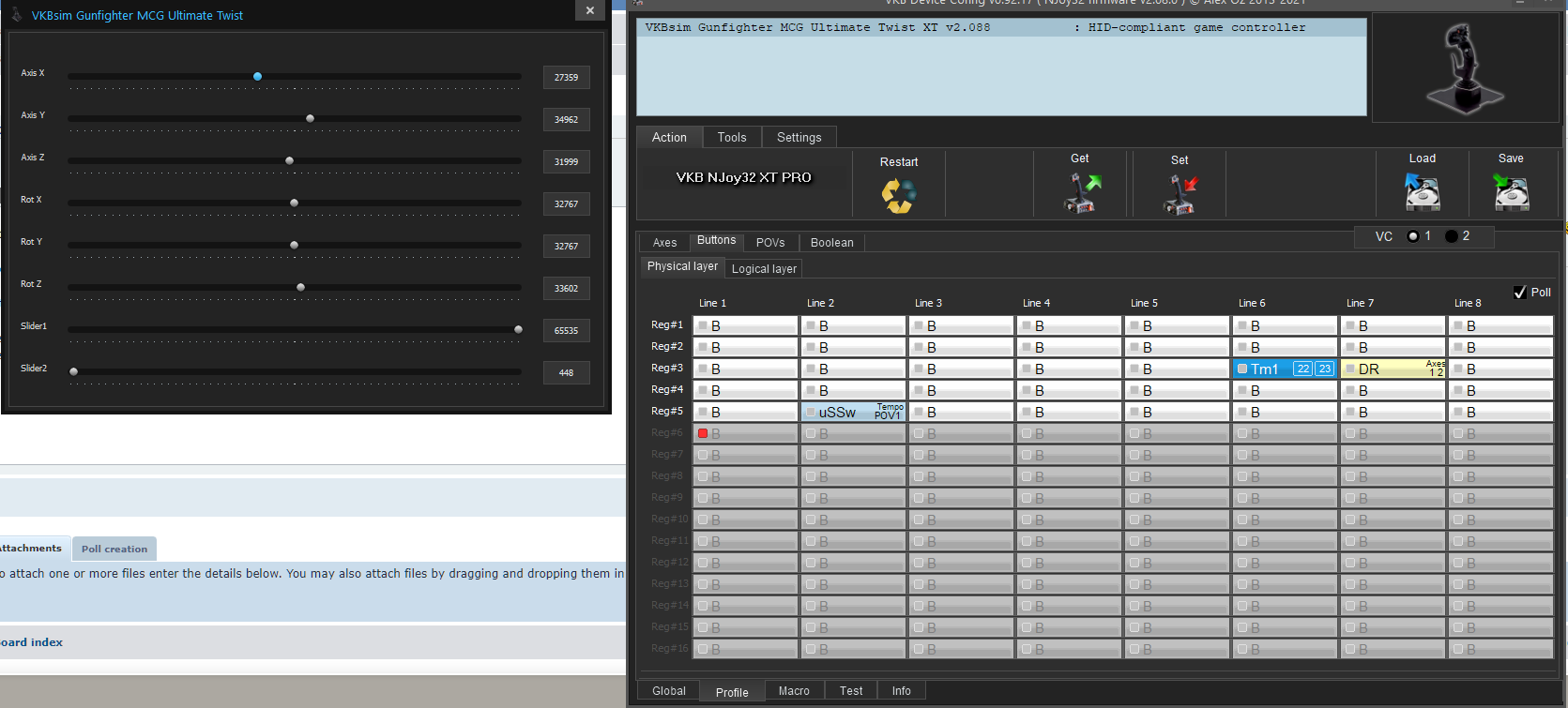Click the joystick icon in axis window title
The height and width of the screenshot is (708, 1568).
(x=16, y=15)
